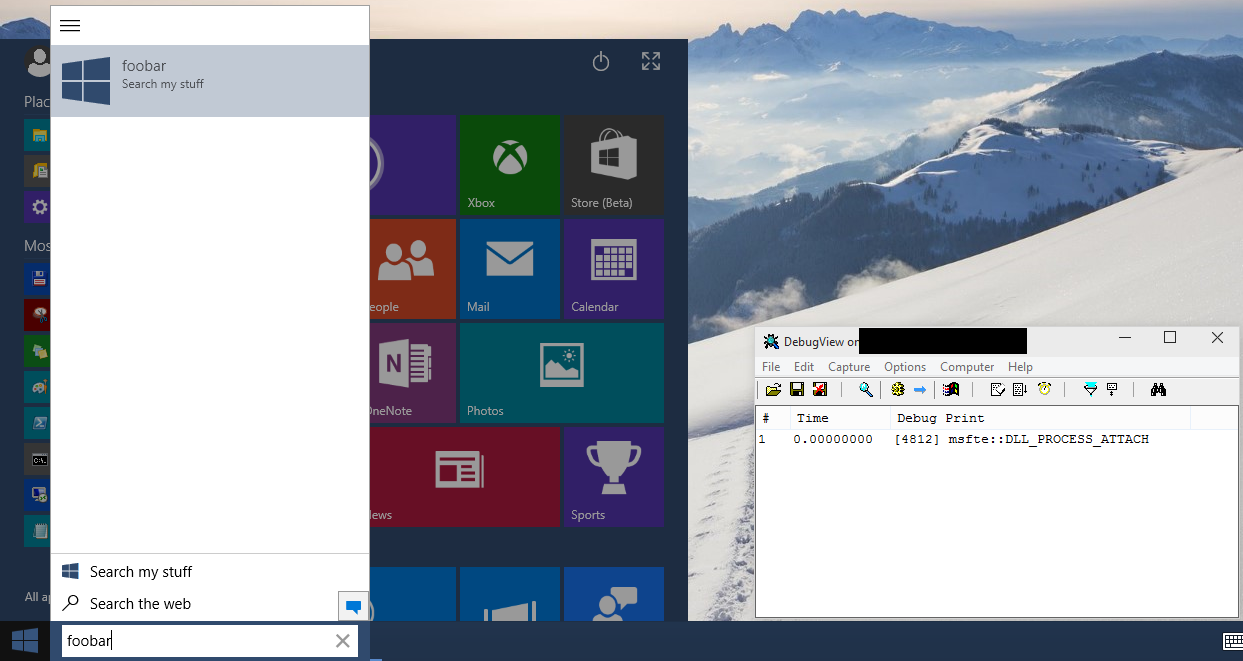Expand the hamburger menu in search panel
The width and height of the screenshot is (1243, 661).
pos(70,26)
